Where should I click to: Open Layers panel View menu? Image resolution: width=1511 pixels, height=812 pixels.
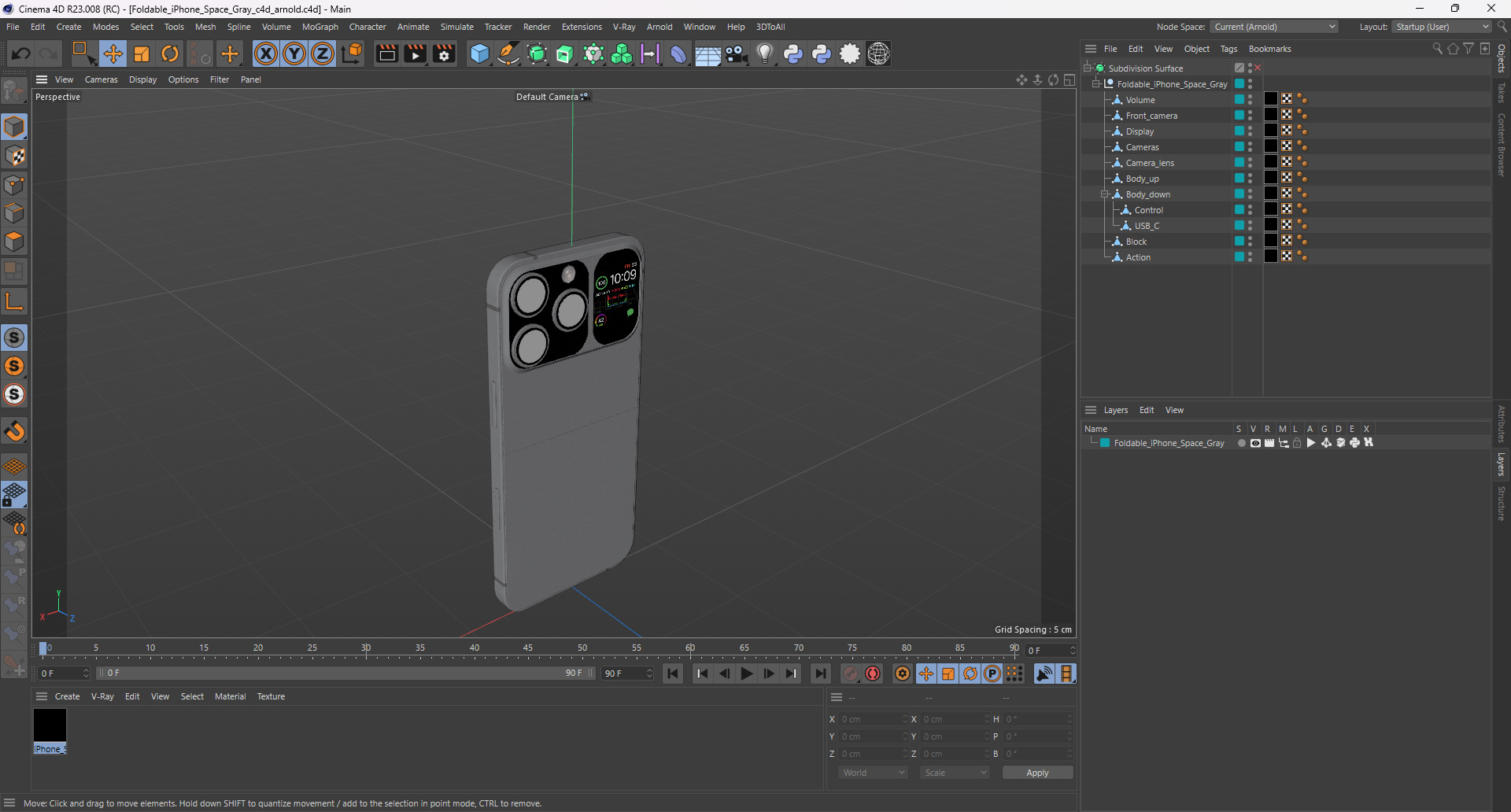click(1174, 410)
